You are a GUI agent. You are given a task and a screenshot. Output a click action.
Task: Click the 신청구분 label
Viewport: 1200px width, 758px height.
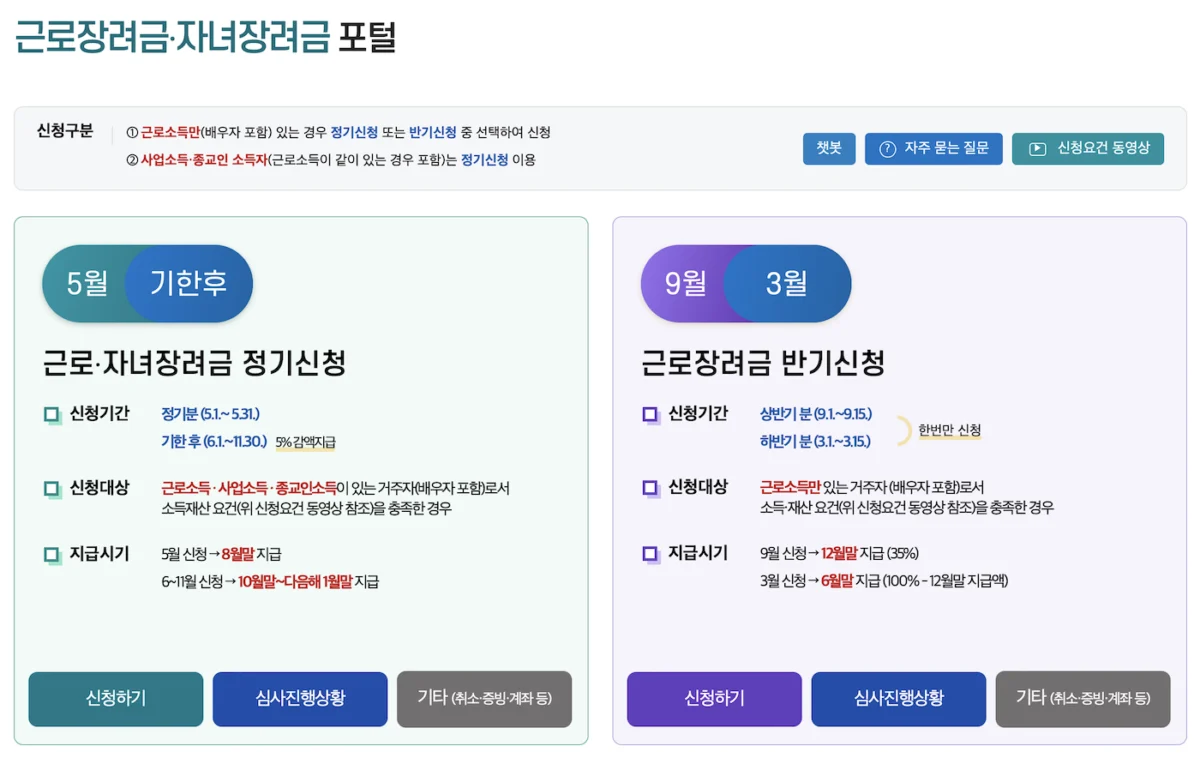point(65,131)
